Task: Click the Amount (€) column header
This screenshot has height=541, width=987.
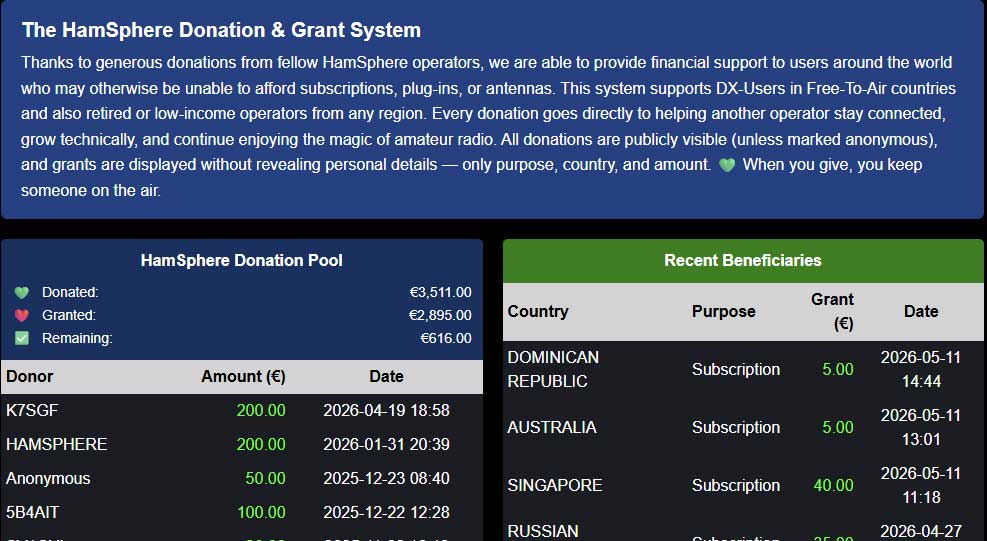Action: click(x=244, y=377)
